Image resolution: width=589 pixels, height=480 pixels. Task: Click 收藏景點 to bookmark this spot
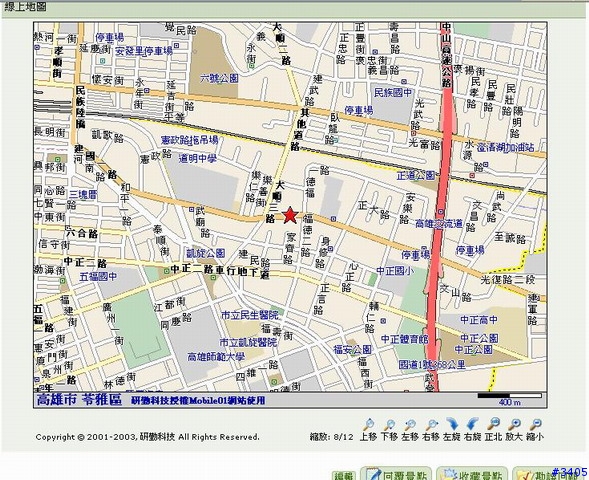pos(472,474)
